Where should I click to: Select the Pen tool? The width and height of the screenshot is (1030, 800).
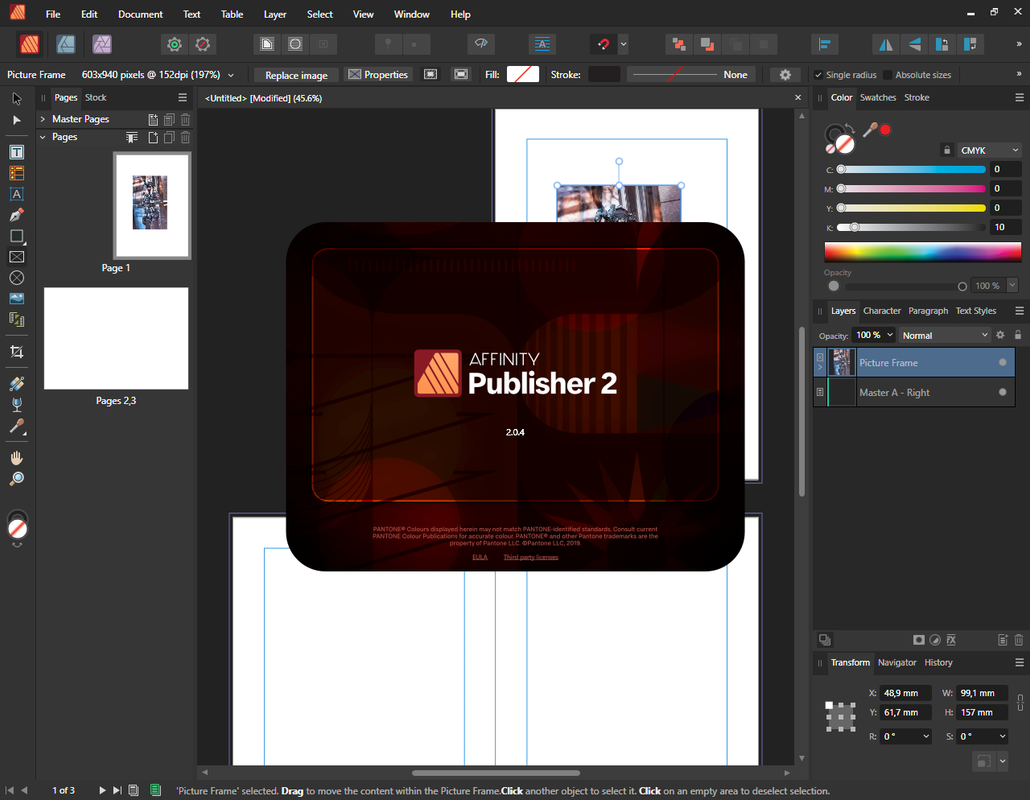(x=16, y=215)
